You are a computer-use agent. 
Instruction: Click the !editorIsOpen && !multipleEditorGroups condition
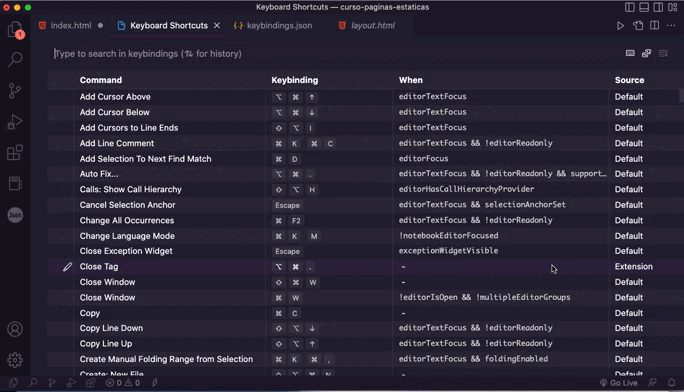pyautogui.click(x=484, y=297)
